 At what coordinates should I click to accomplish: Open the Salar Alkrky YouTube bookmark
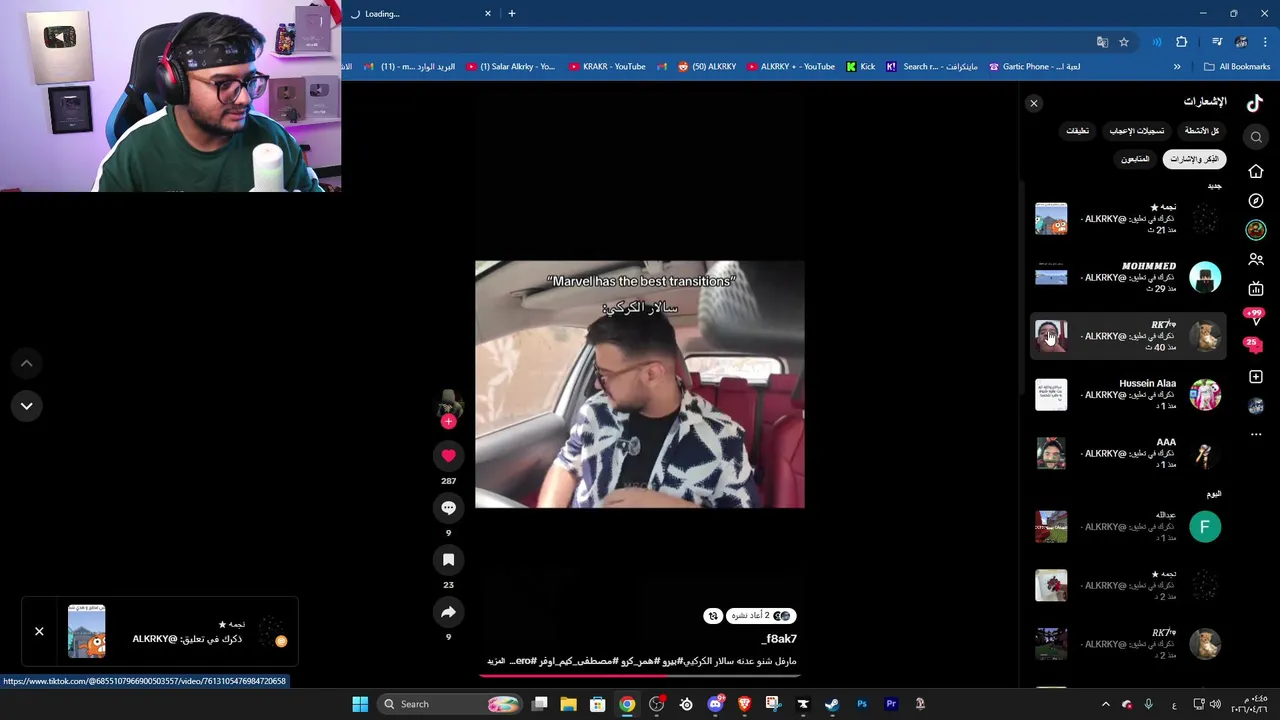click(x=510, y=66)
